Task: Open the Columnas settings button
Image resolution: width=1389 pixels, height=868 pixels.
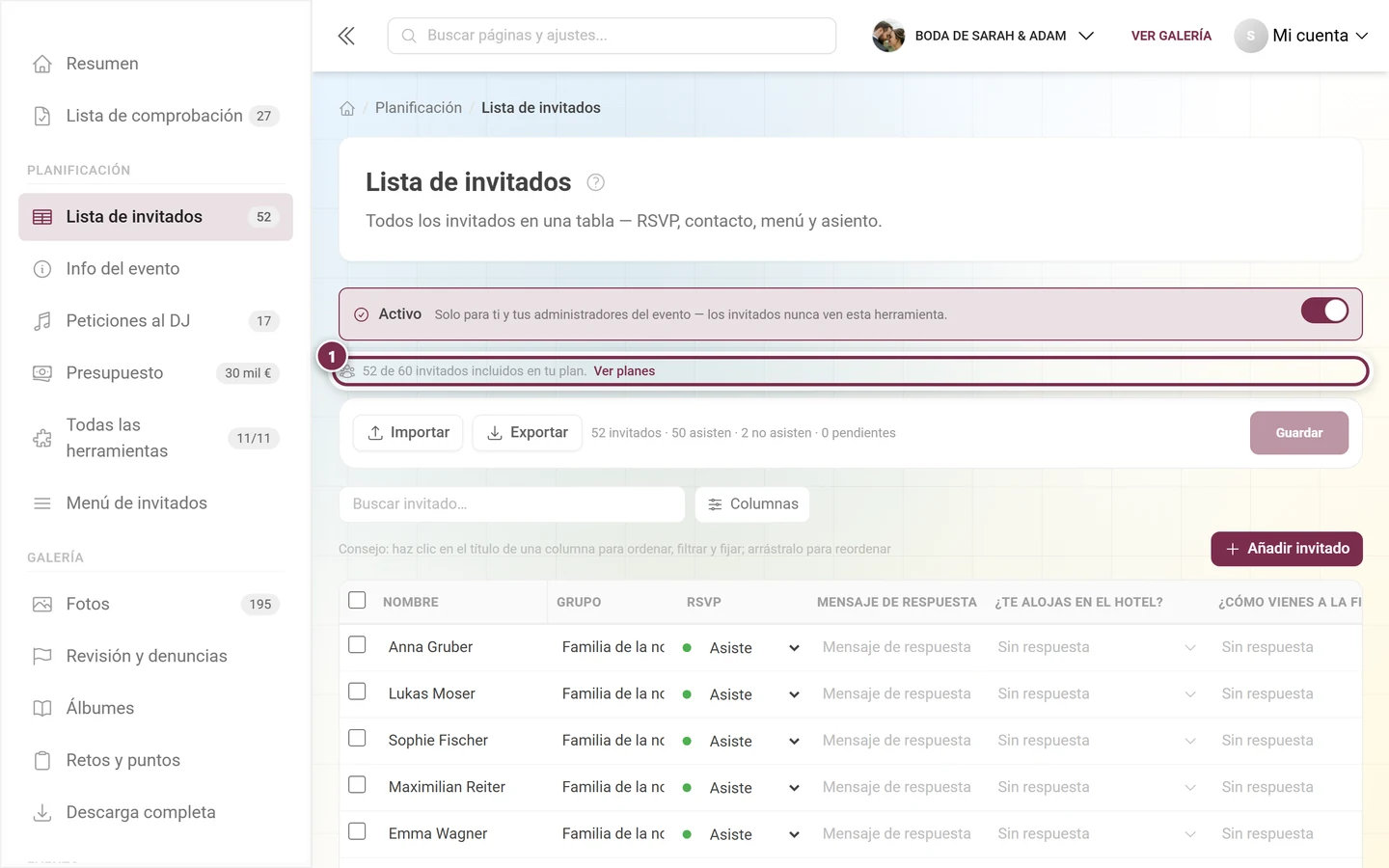Action: point(752,504)
